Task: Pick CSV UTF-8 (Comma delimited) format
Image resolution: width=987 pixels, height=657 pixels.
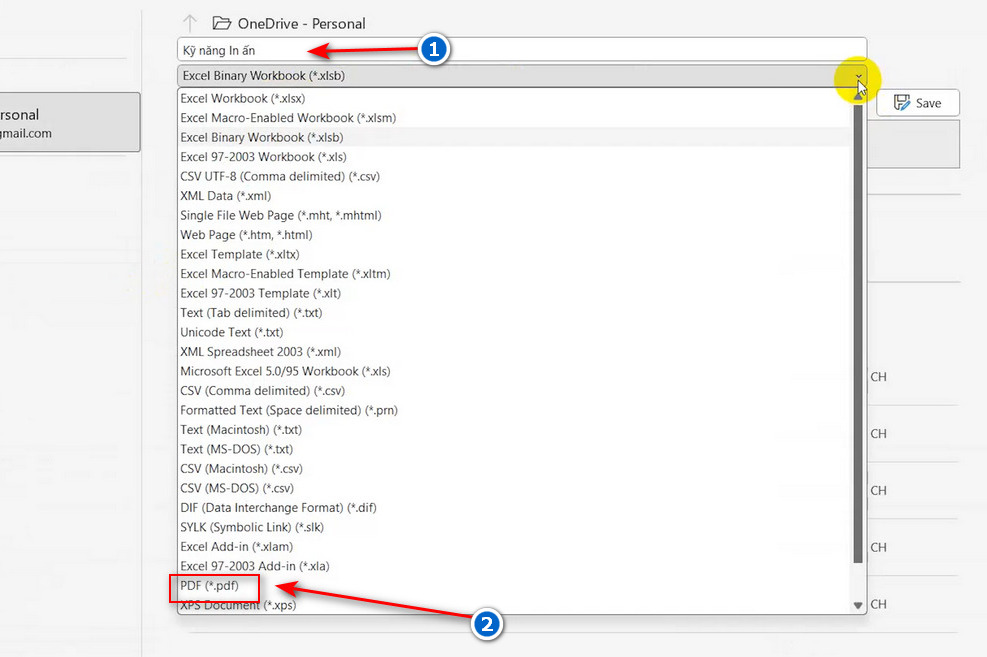Action: coord(279,176)
